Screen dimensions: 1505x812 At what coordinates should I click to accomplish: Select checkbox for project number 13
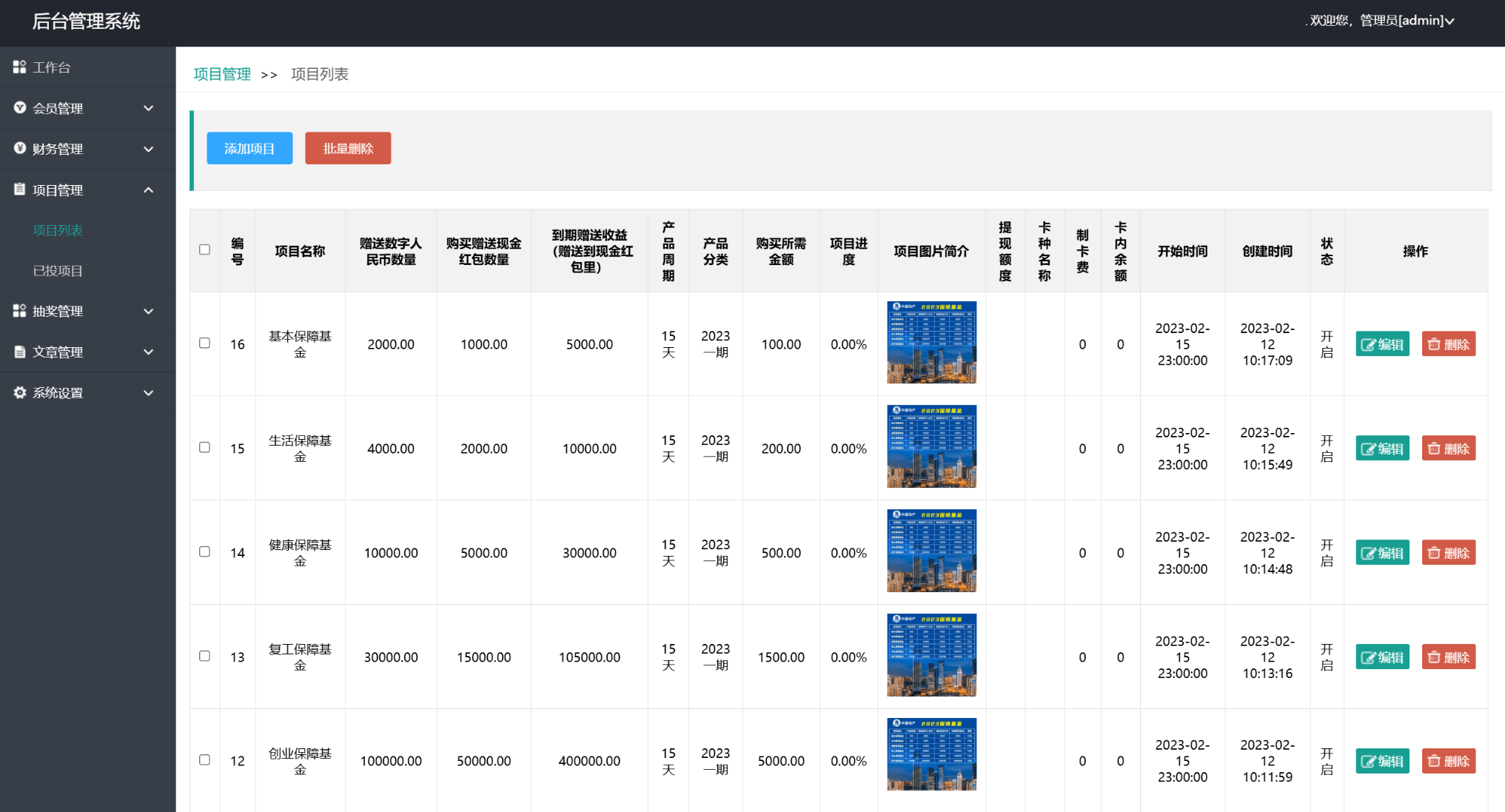[x=205, y=657]
